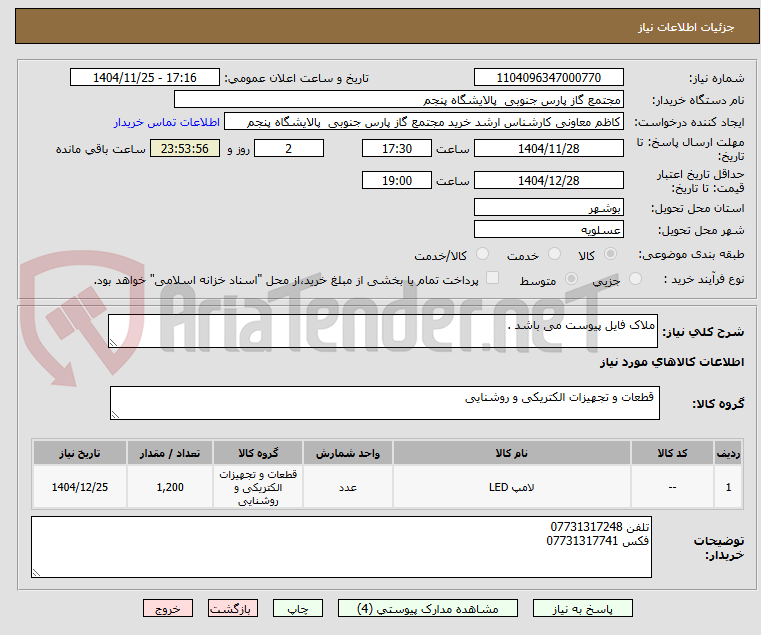Click the واحد شمارش column header
Viewport: 761px width, 635px height.
(347, 453)
